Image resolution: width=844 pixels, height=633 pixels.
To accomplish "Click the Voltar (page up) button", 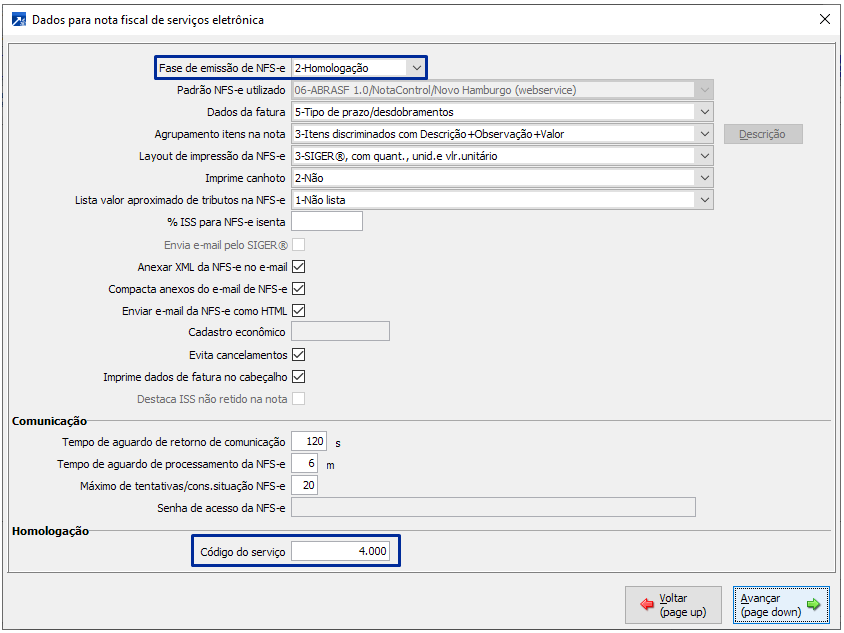I will click(x=672, y=605).
